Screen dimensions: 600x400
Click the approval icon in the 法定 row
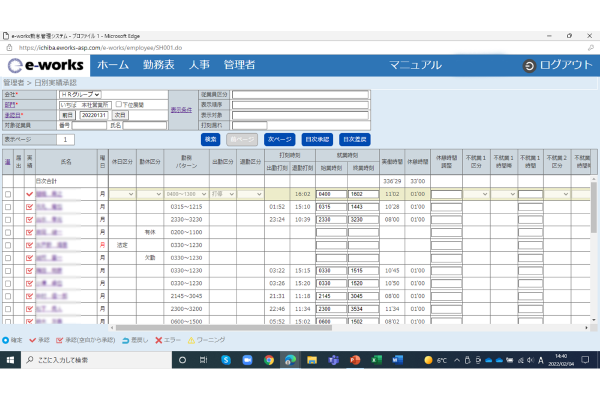tap(29, 245)
